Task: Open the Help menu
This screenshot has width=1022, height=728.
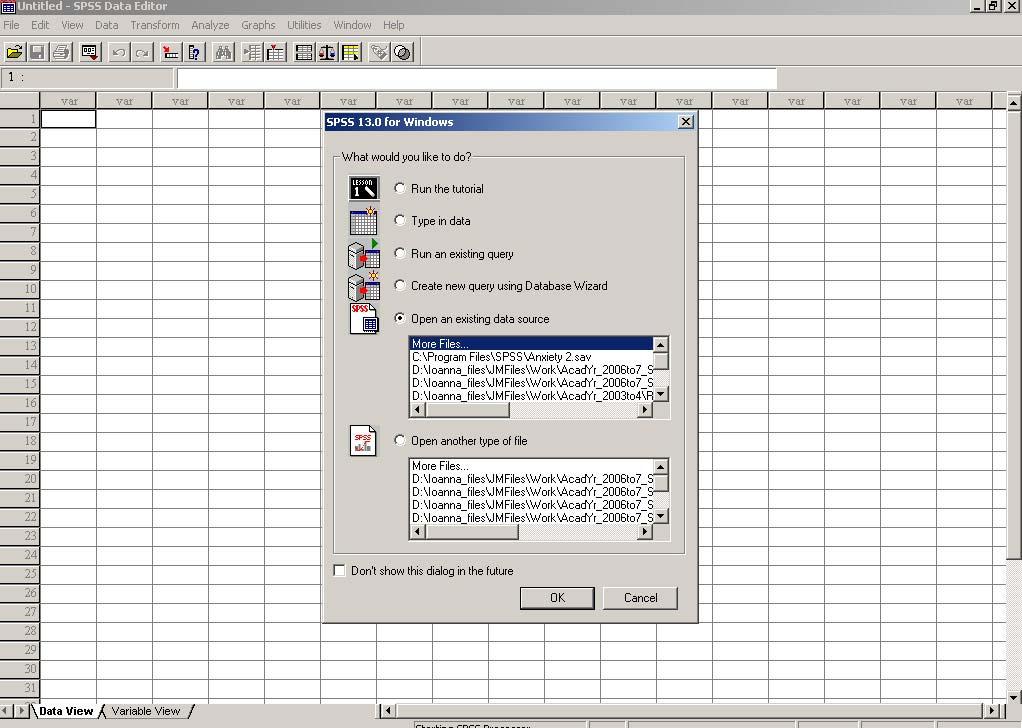Action: click(394, 25)
